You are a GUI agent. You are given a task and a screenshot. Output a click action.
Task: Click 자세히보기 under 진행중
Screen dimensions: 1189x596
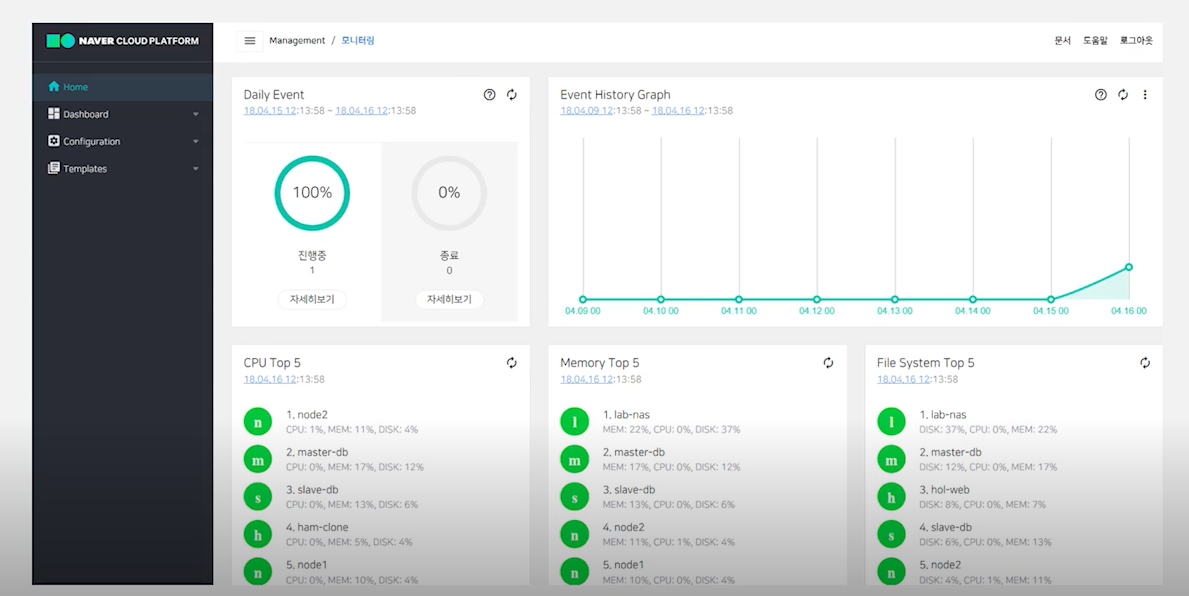(312, 300)
